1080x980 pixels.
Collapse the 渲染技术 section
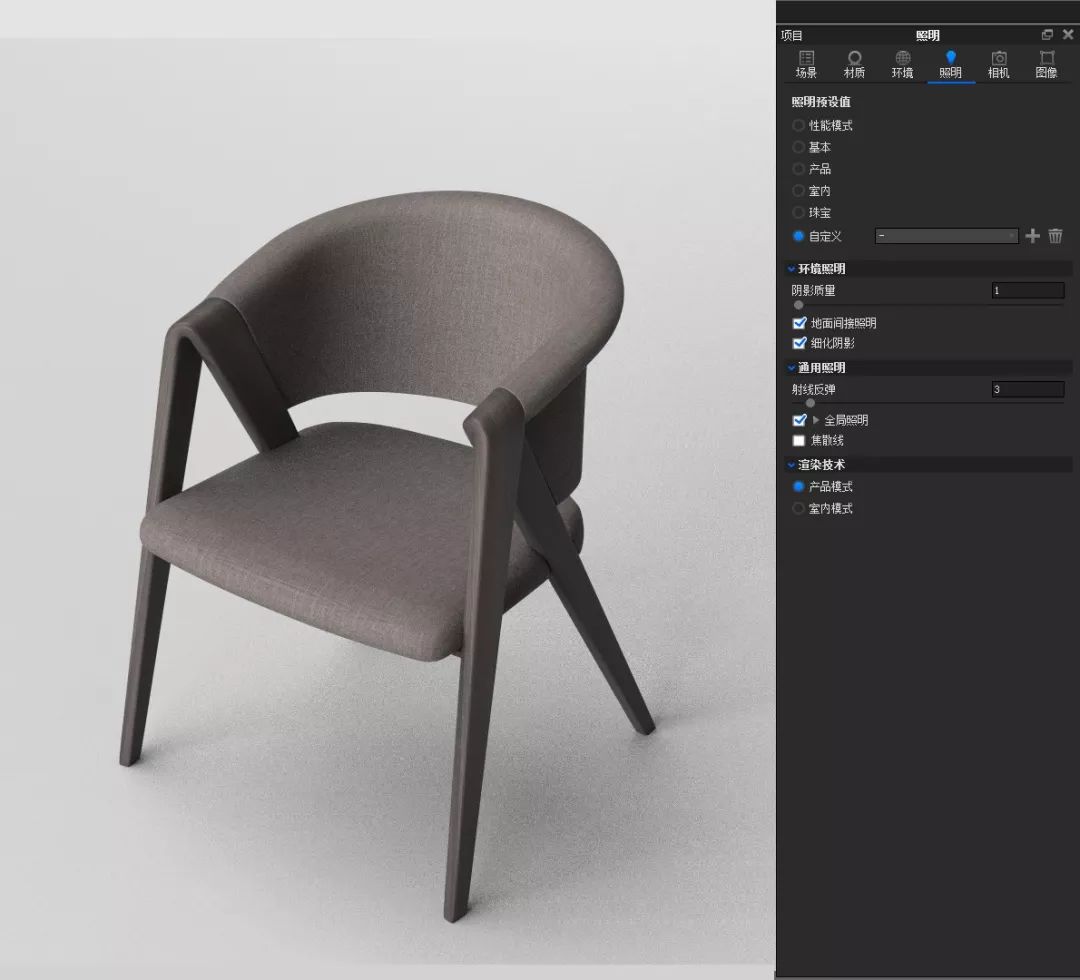pyautogui.click(x=792, y=465)
